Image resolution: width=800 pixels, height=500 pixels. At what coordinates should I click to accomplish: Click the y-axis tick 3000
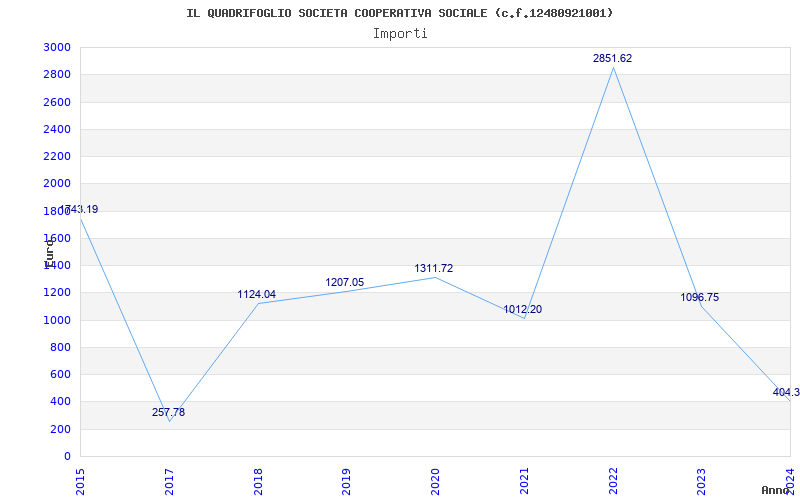click(57, 47)
